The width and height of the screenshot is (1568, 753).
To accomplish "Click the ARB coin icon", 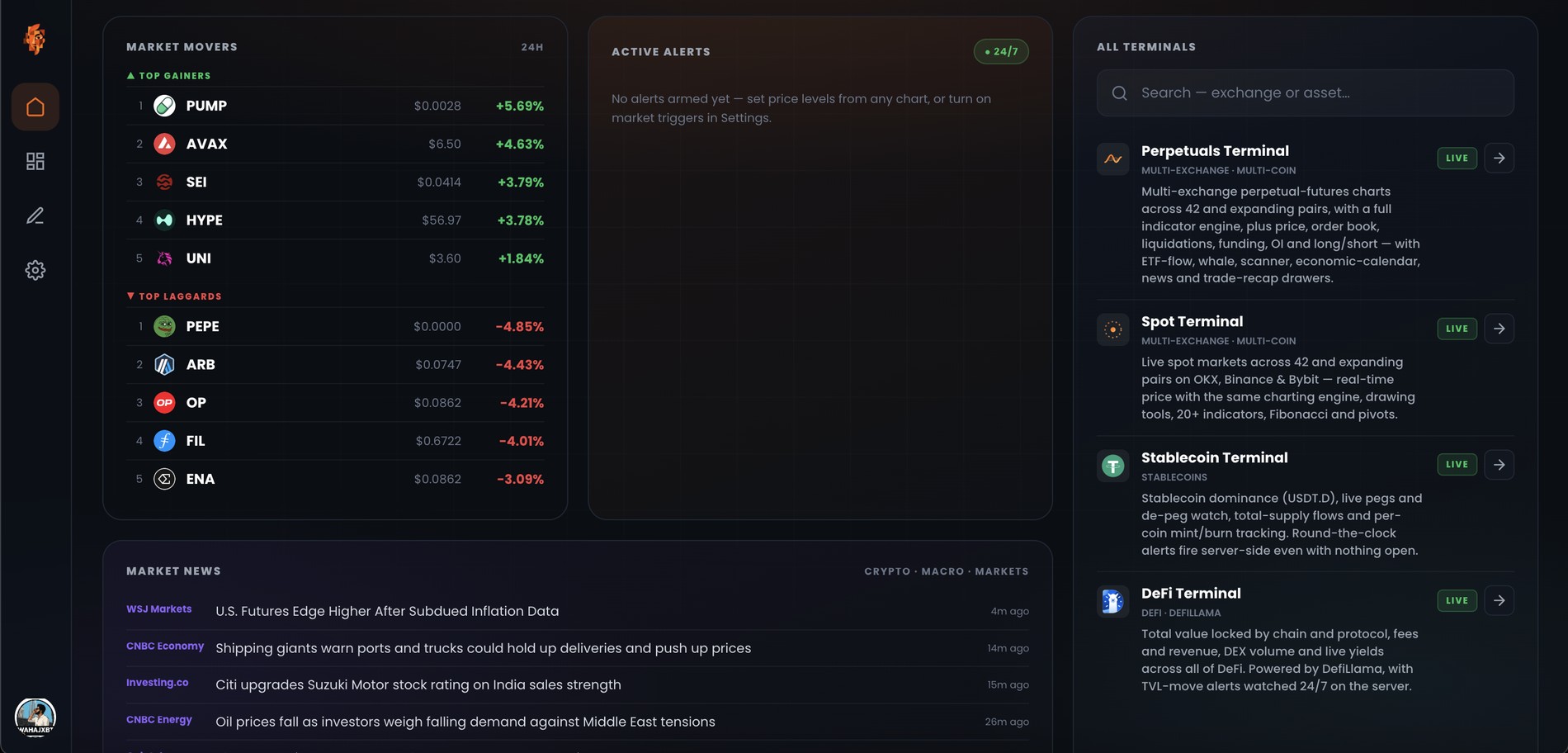I will [165, 364].
